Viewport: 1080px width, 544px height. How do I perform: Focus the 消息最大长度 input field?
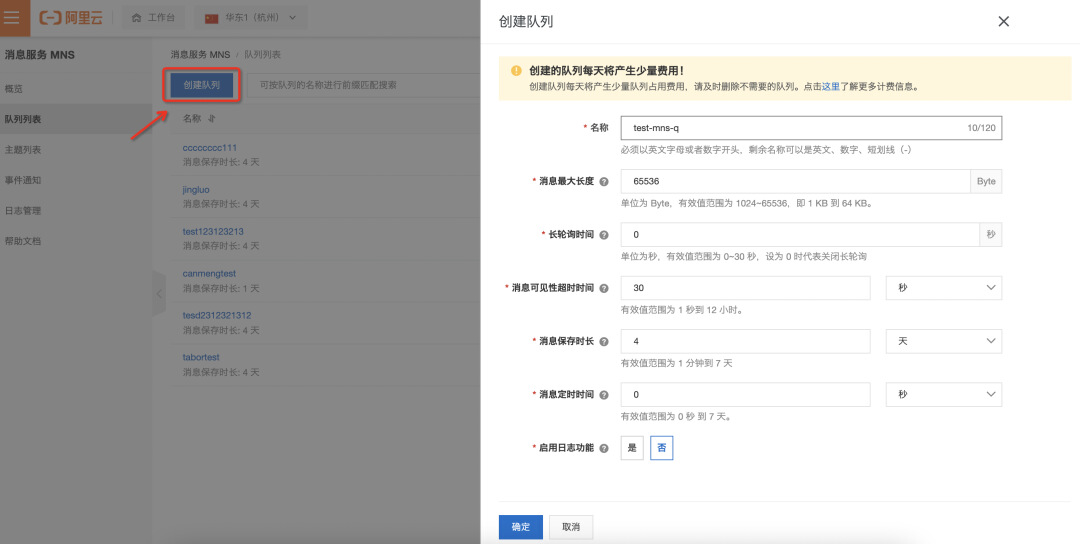click(796, 181)
